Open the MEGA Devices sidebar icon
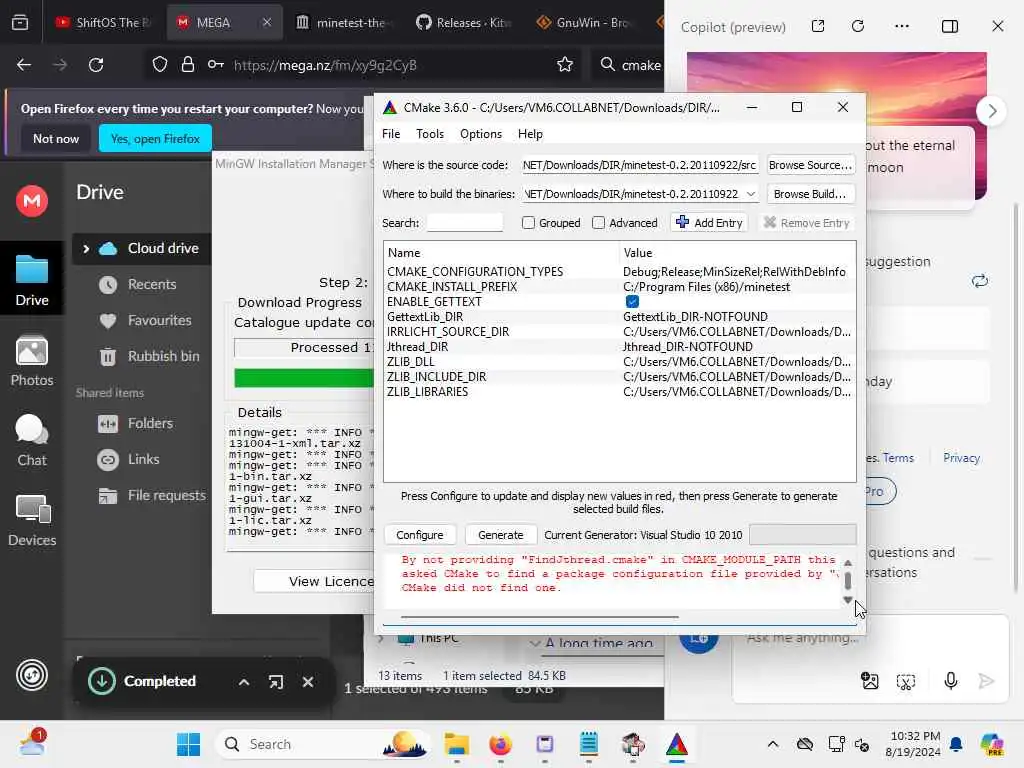 [x=32, y=520]
